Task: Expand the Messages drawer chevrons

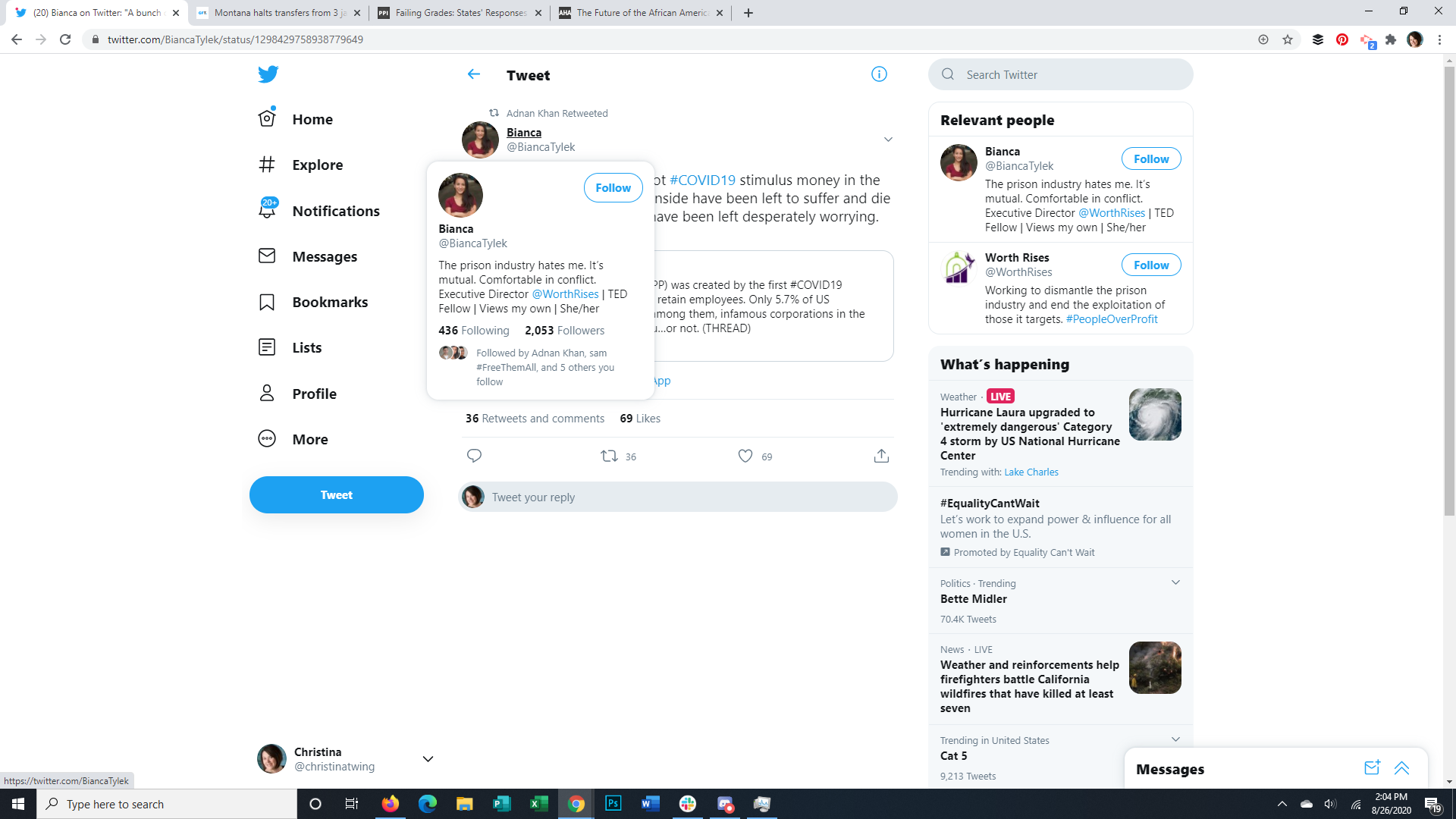Action: click(x=1401, y=768)
